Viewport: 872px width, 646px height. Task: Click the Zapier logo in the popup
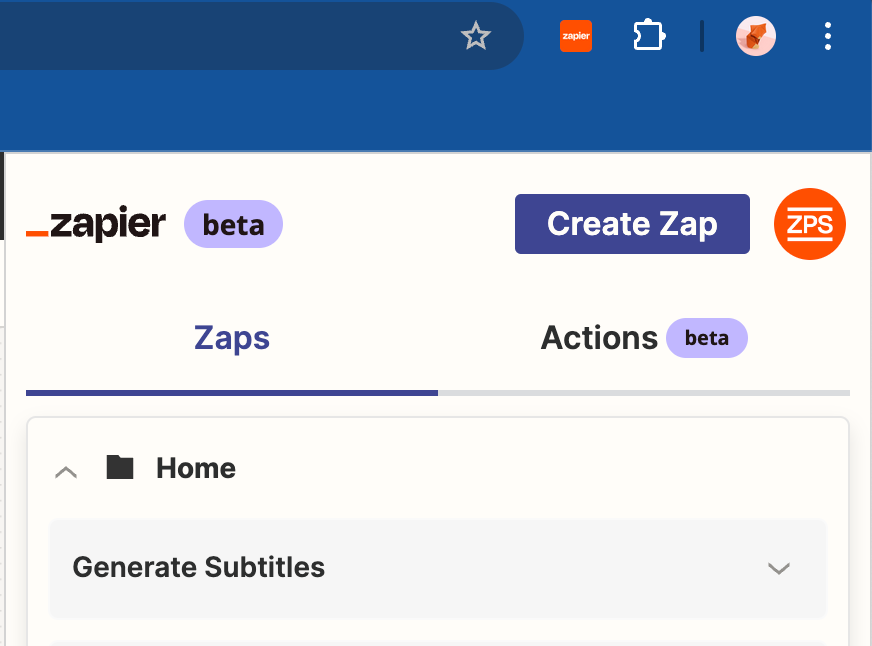tap(96, 223)
